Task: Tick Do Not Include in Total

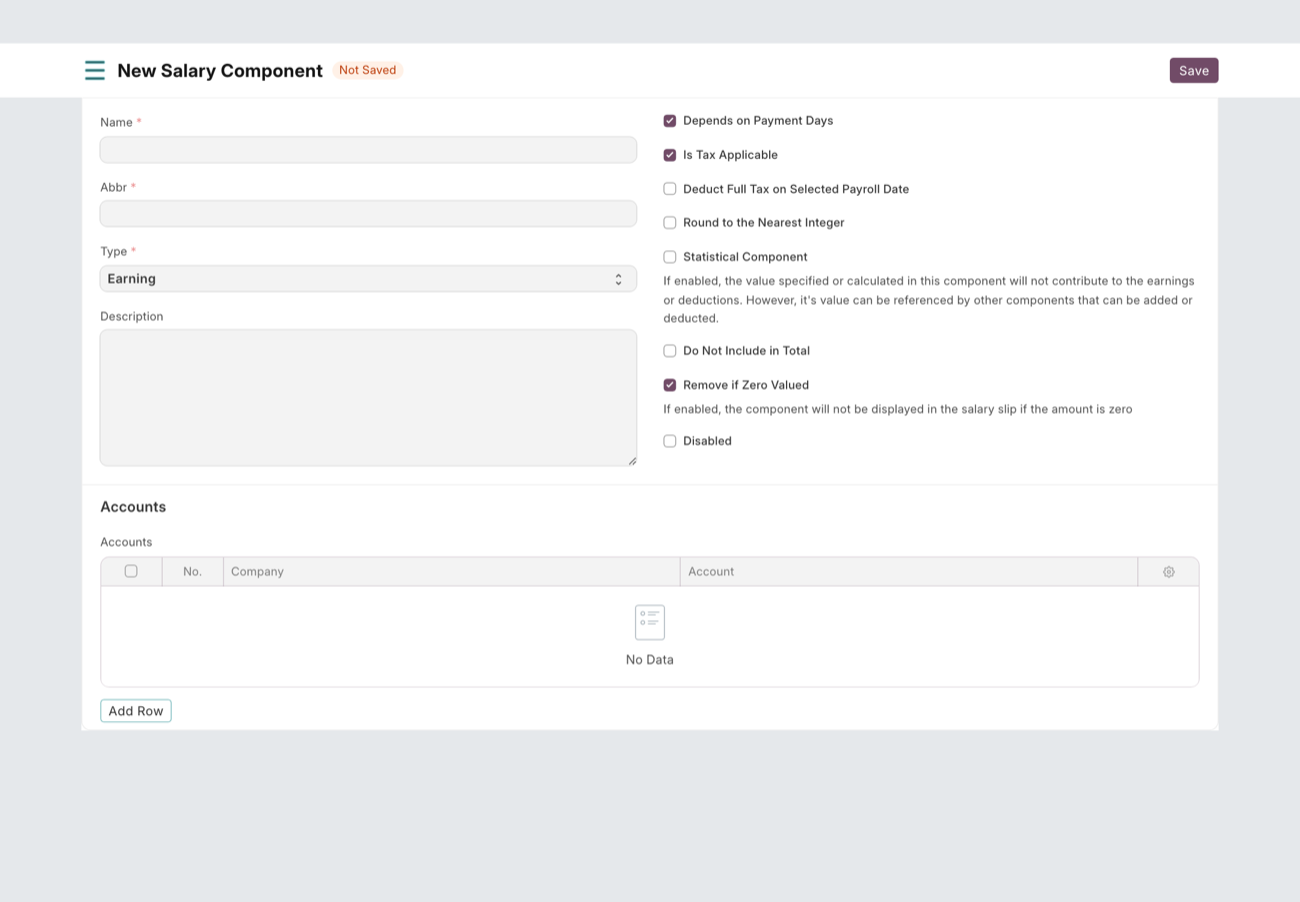Action: [x=670, y=351]
